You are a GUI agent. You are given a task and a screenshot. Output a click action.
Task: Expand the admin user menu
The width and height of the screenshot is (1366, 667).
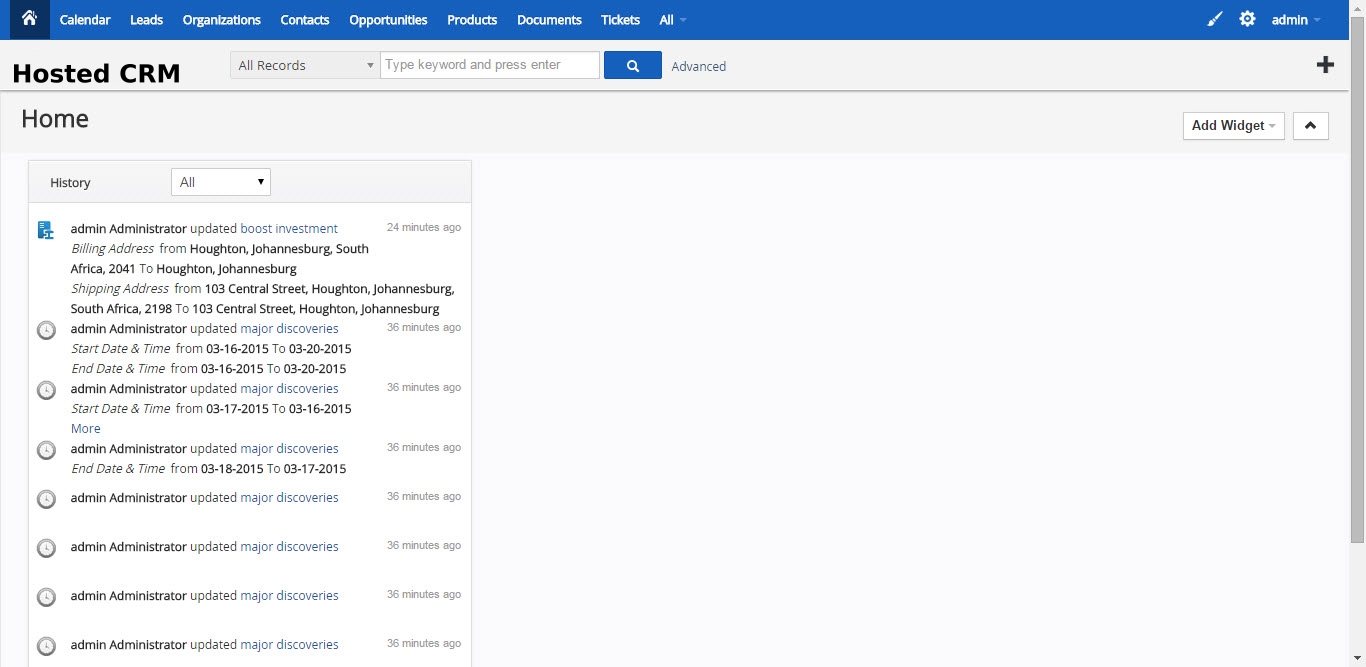pyautogui.click(x=1295, y=20)
